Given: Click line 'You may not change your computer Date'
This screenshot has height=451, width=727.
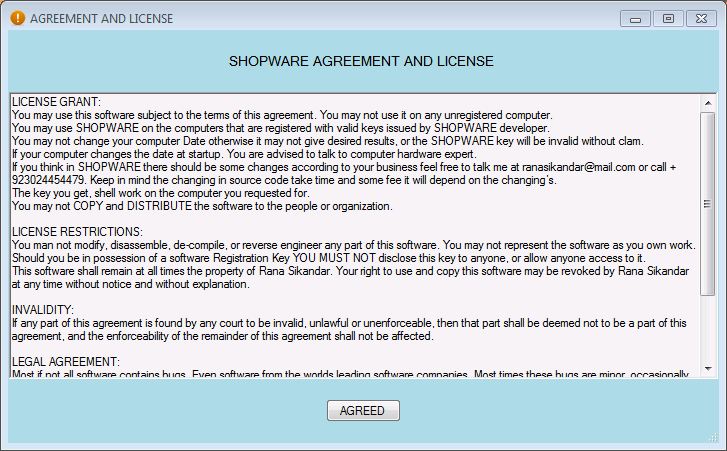Looking at the screenshot, I should coord(327,141).
